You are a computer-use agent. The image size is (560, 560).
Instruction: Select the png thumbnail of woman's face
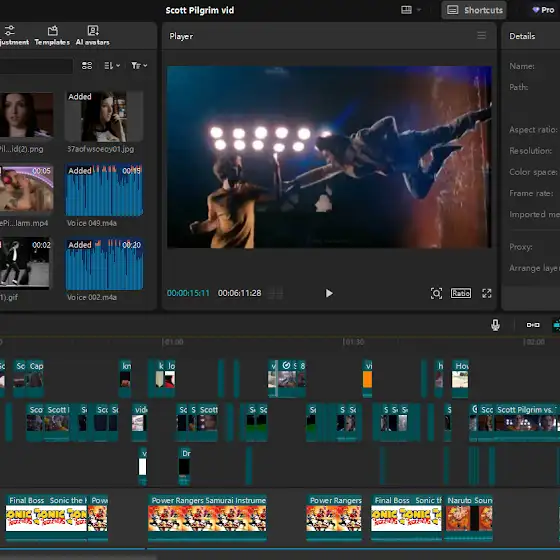click(x=26, y=115)
